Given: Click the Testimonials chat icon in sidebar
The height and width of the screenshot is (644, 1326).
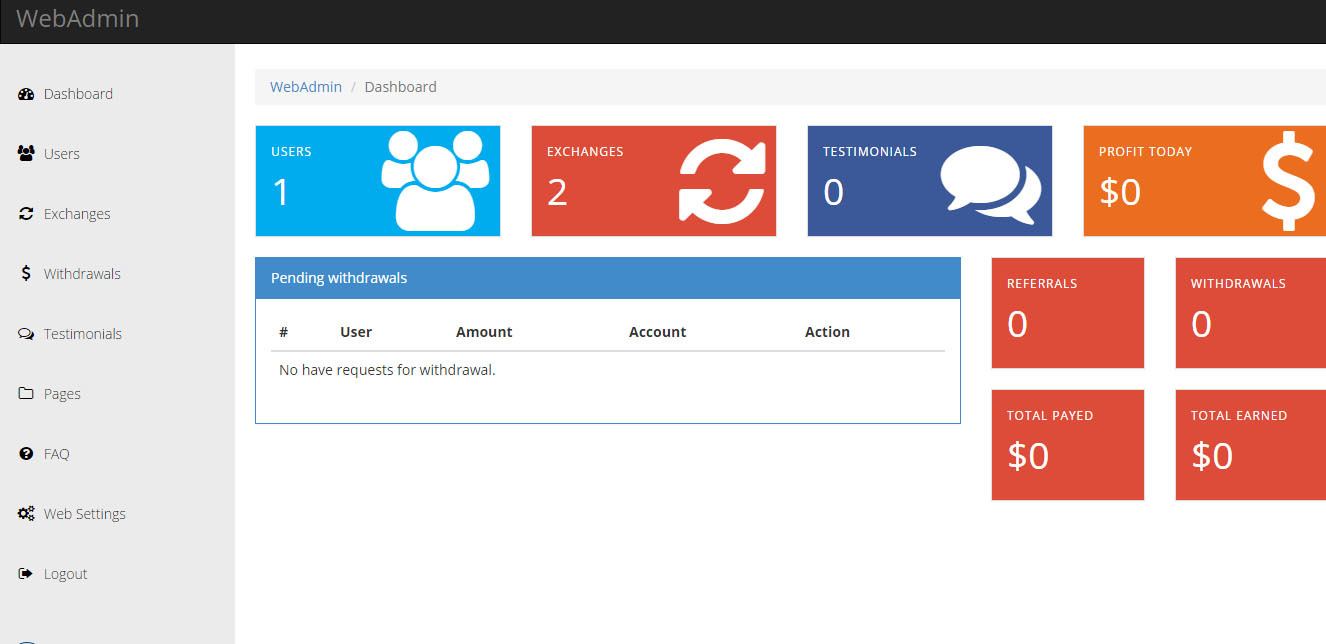Looking at the screenshot, I should pos(26,334).
